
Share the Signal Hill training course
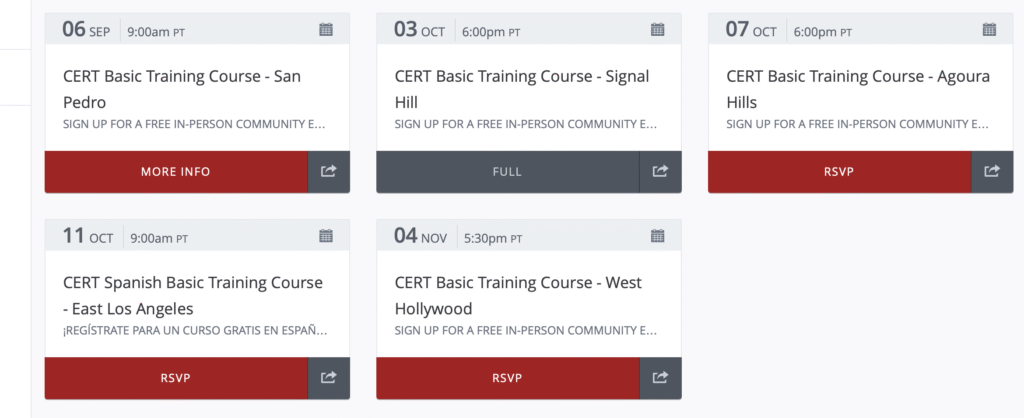660,172
